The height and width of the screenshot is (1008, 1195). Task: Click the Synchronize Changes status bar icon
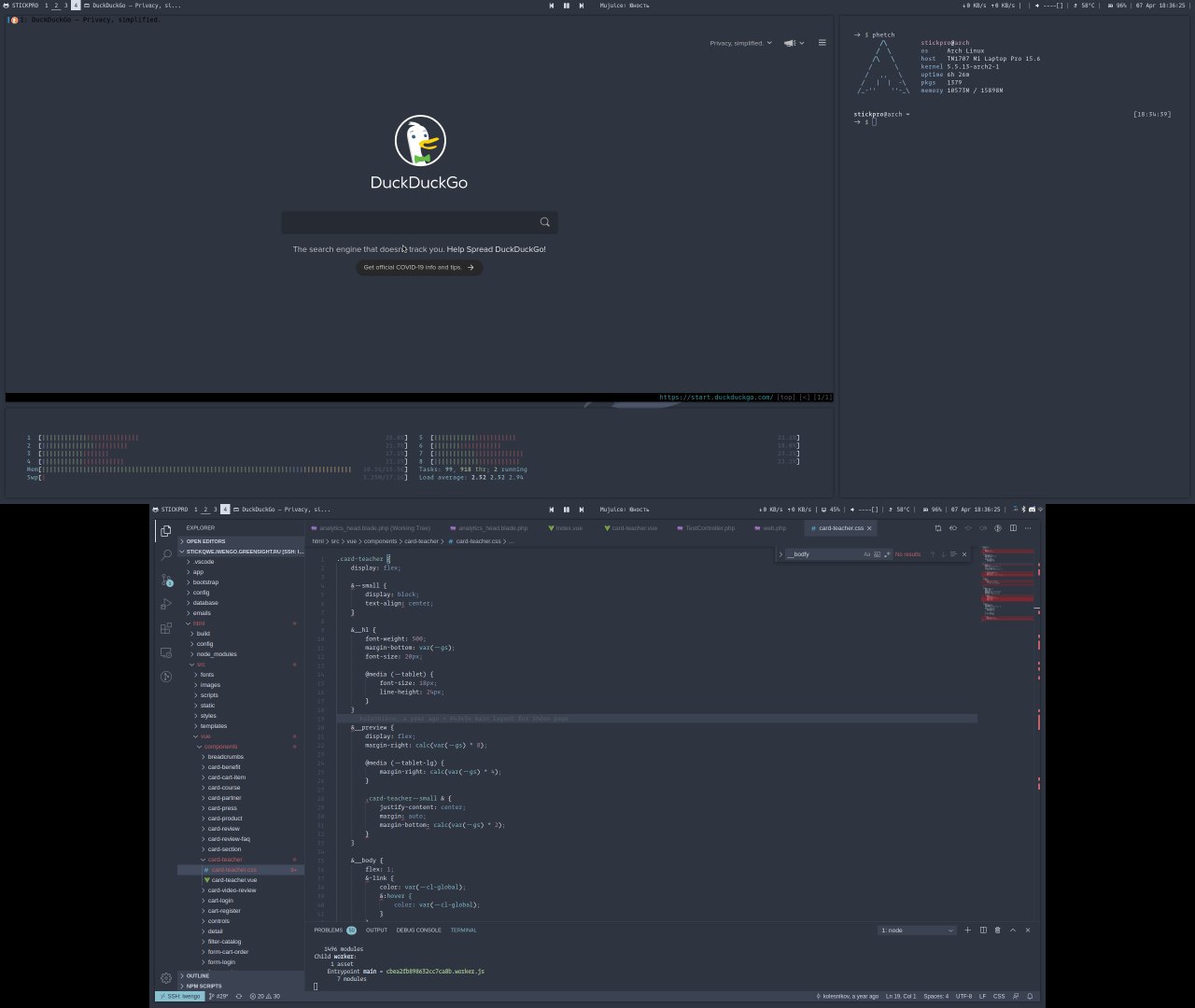click(239, 996)
